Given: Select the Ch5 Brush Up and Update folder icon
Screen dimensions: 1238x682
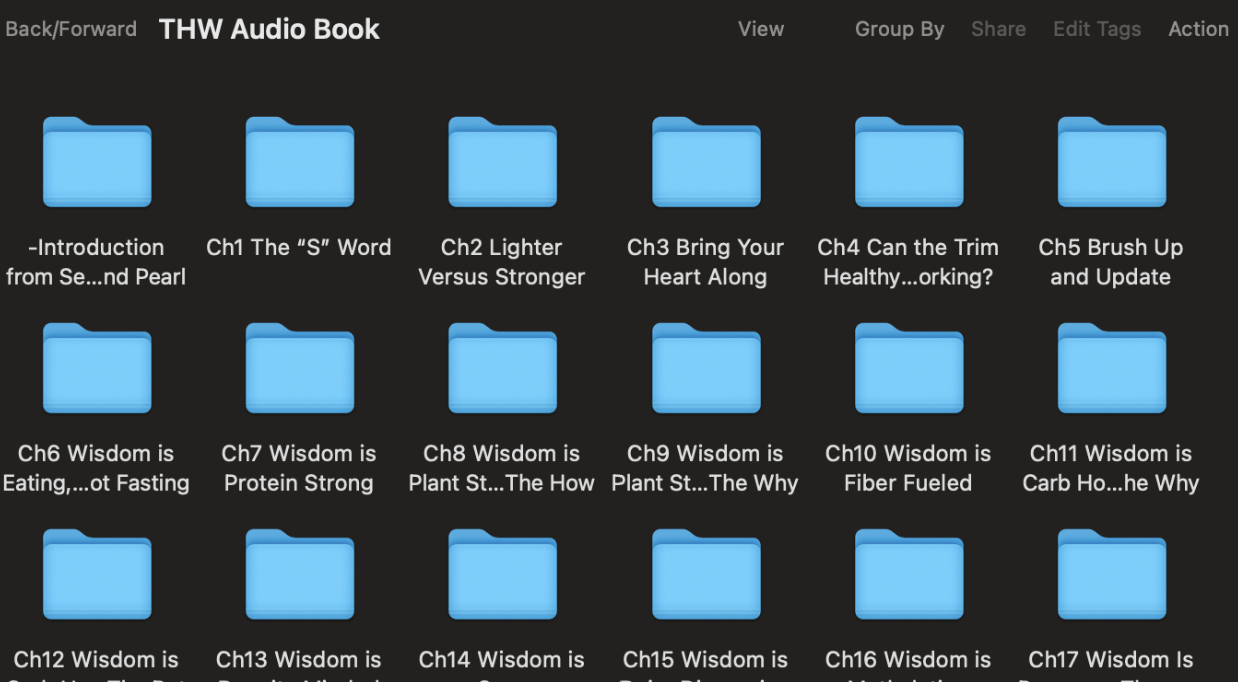Looking at the screenshot, I should 1112,162.
